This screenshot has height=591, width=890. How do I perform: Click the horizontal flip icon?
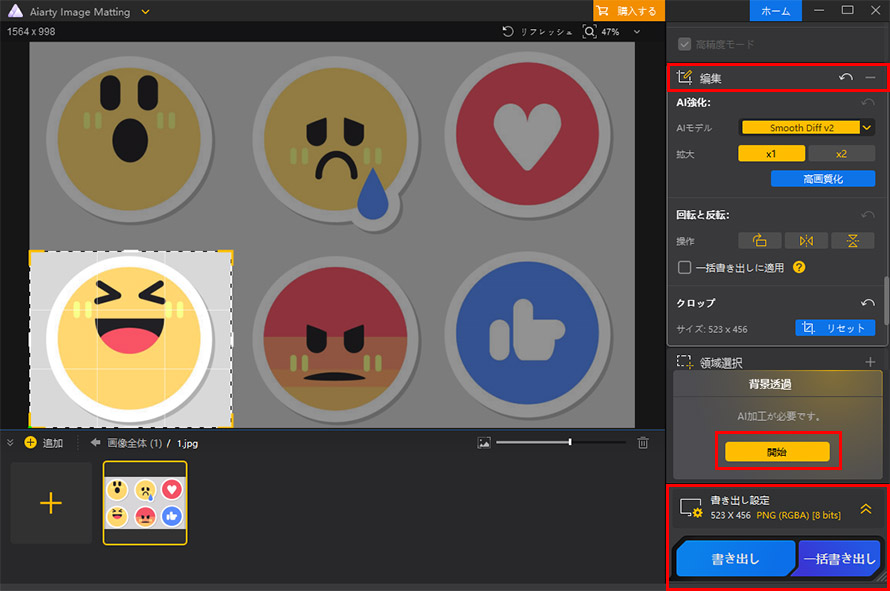(806, 241)
